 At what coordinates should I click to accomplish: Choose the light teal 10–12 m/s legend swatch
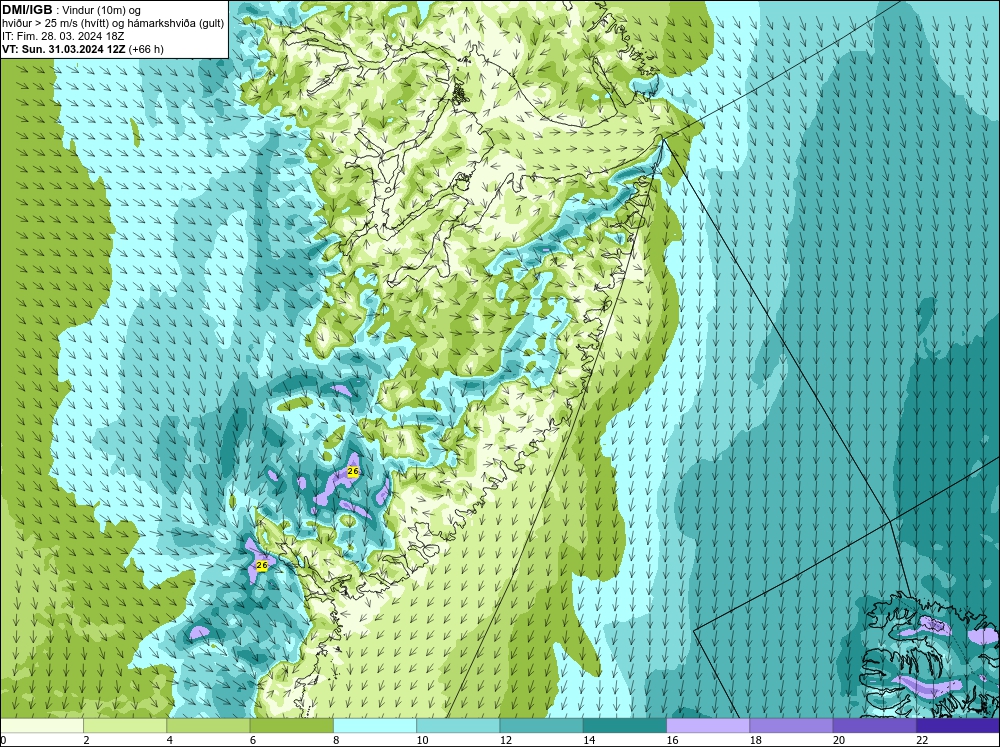pos(458,726)
